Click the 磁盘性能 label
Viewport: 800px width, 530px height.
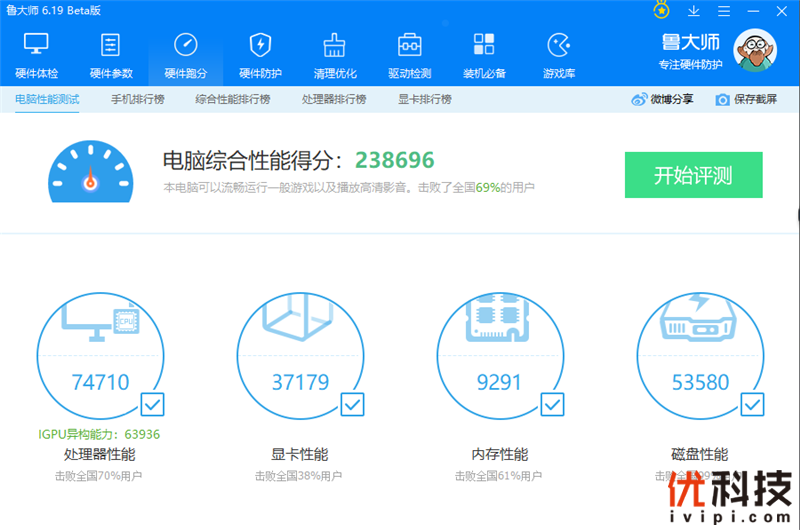[x=699, y=454]
